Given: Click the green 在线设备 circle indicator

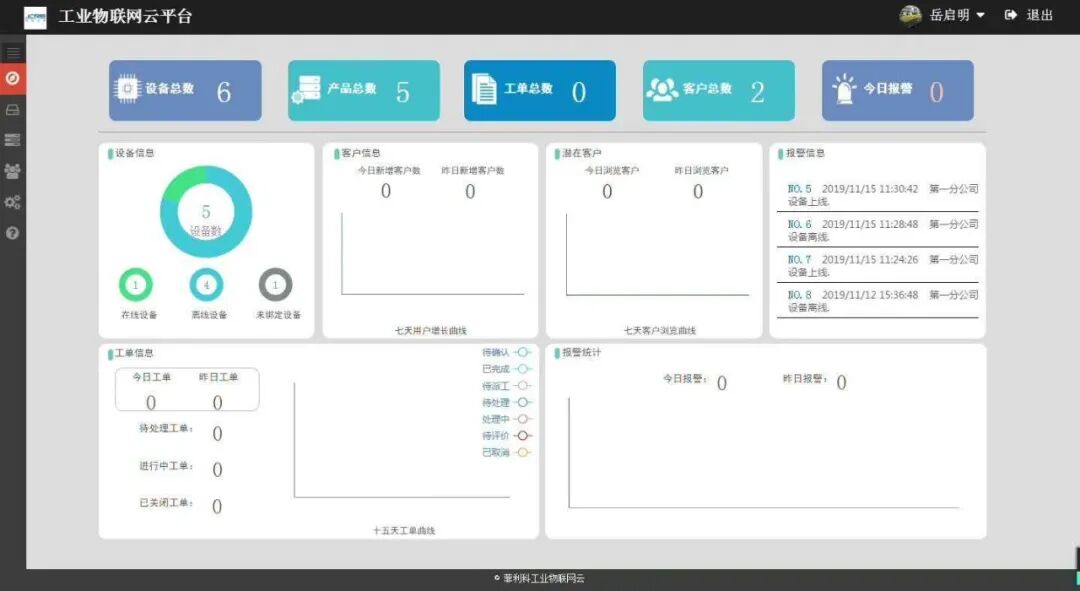Looking at the screenshot, I should click(136, 284).
